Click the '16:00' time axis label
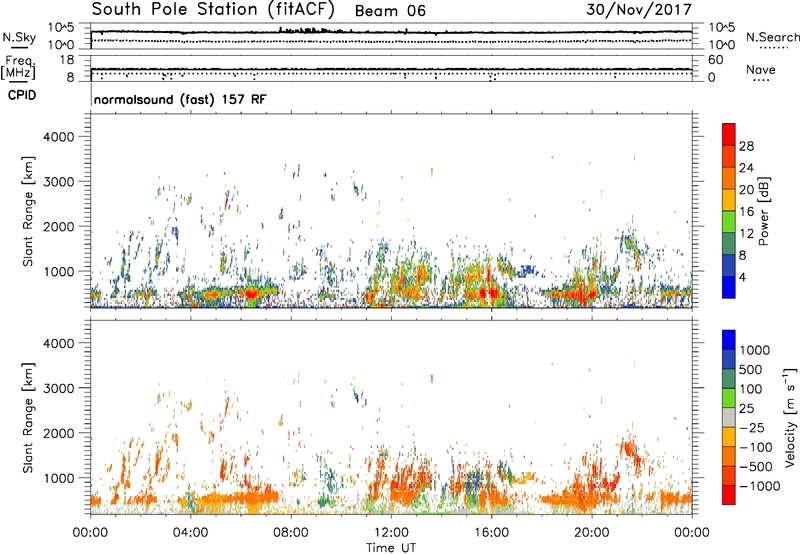Viewport: 800px width, 554px height. (x=492, y=533)
